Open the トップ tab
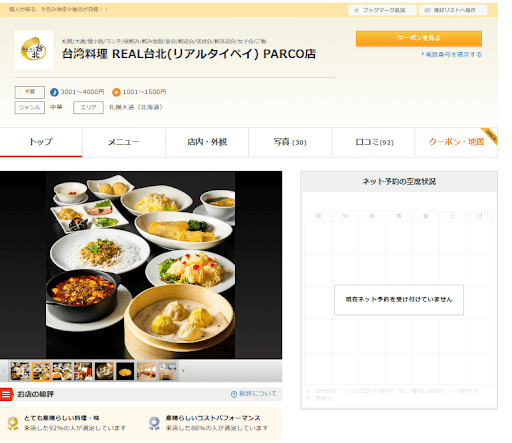 [41, 142]
